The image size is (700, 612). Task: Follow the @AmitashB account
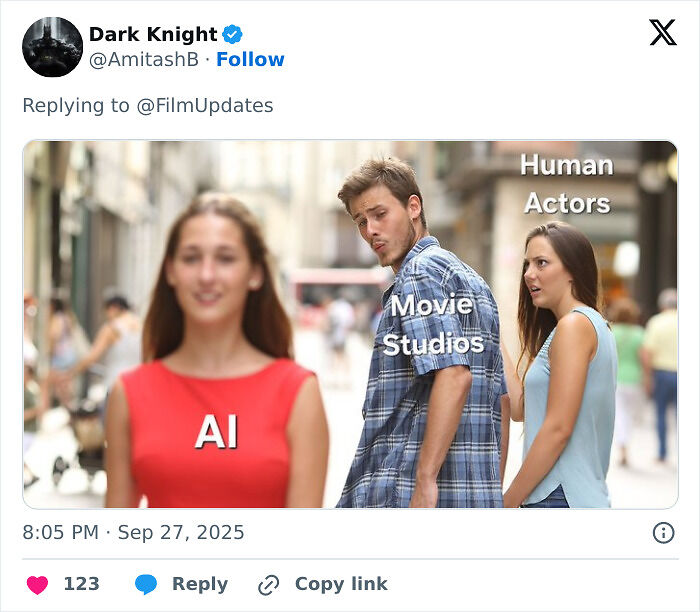pos(250,60)
